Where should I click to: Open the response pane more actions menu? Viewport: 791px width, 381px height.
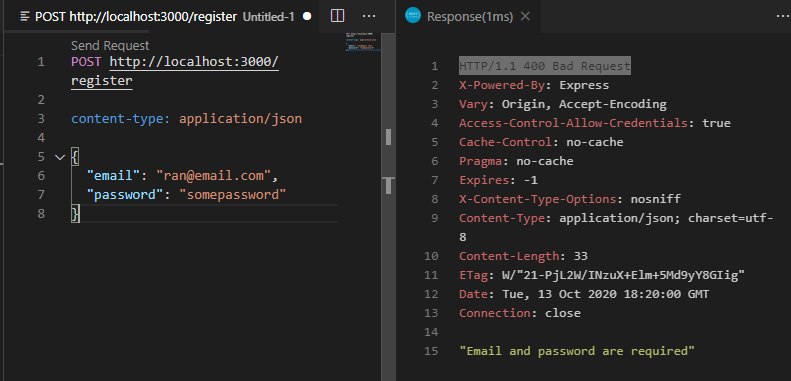[x=783, y=16]
